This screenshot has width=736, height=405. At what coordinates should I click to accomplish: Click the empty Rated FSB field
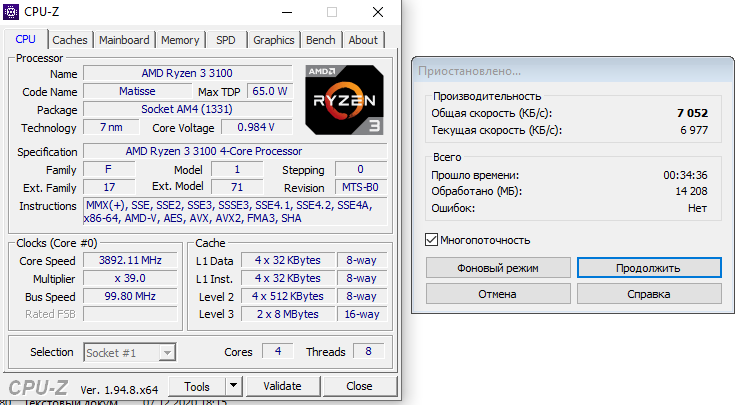pos(130,314)
